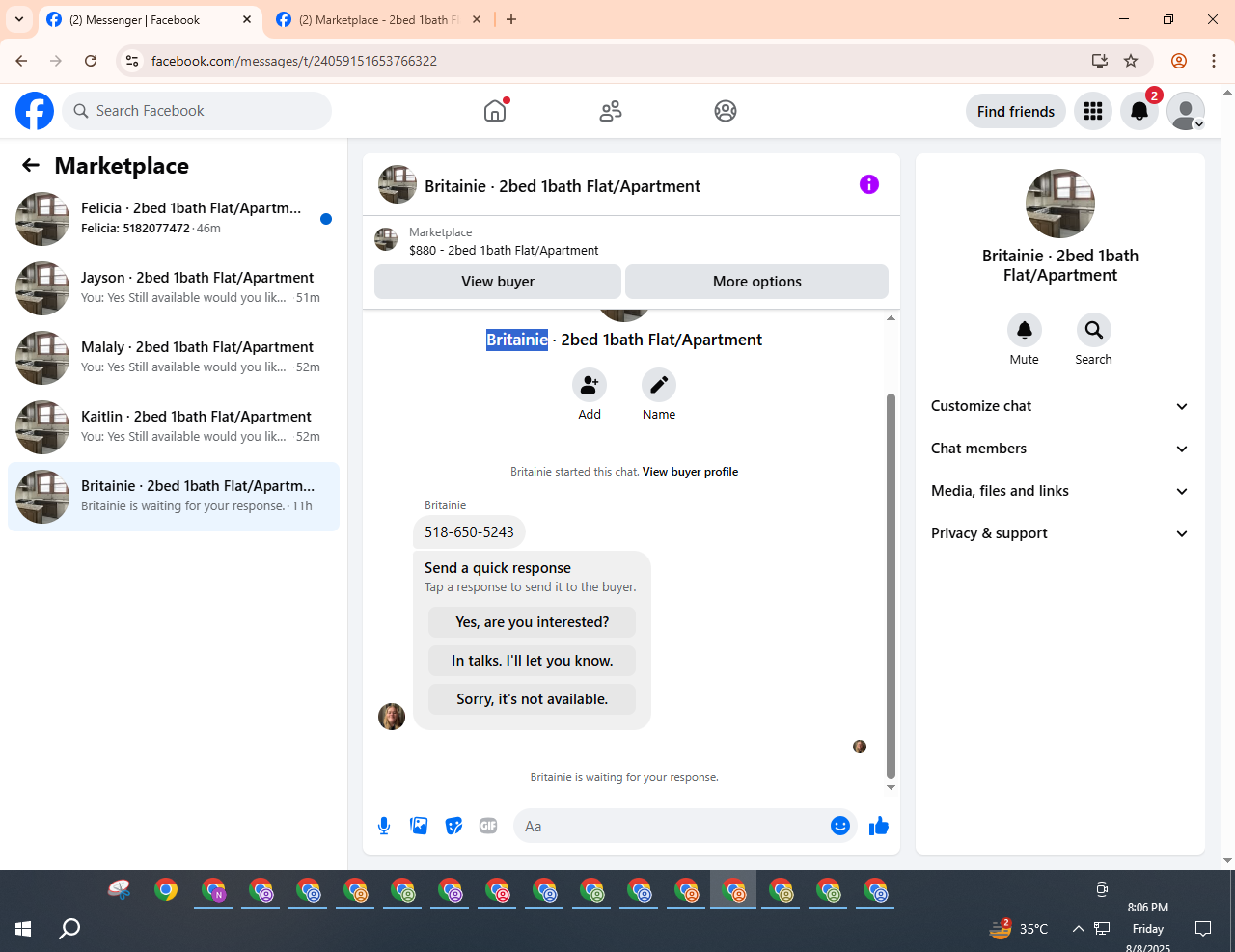Click the chat scrollbar up arrow
The height and width of the screenshot is (952, 1235).
click(x=891, y=317)
